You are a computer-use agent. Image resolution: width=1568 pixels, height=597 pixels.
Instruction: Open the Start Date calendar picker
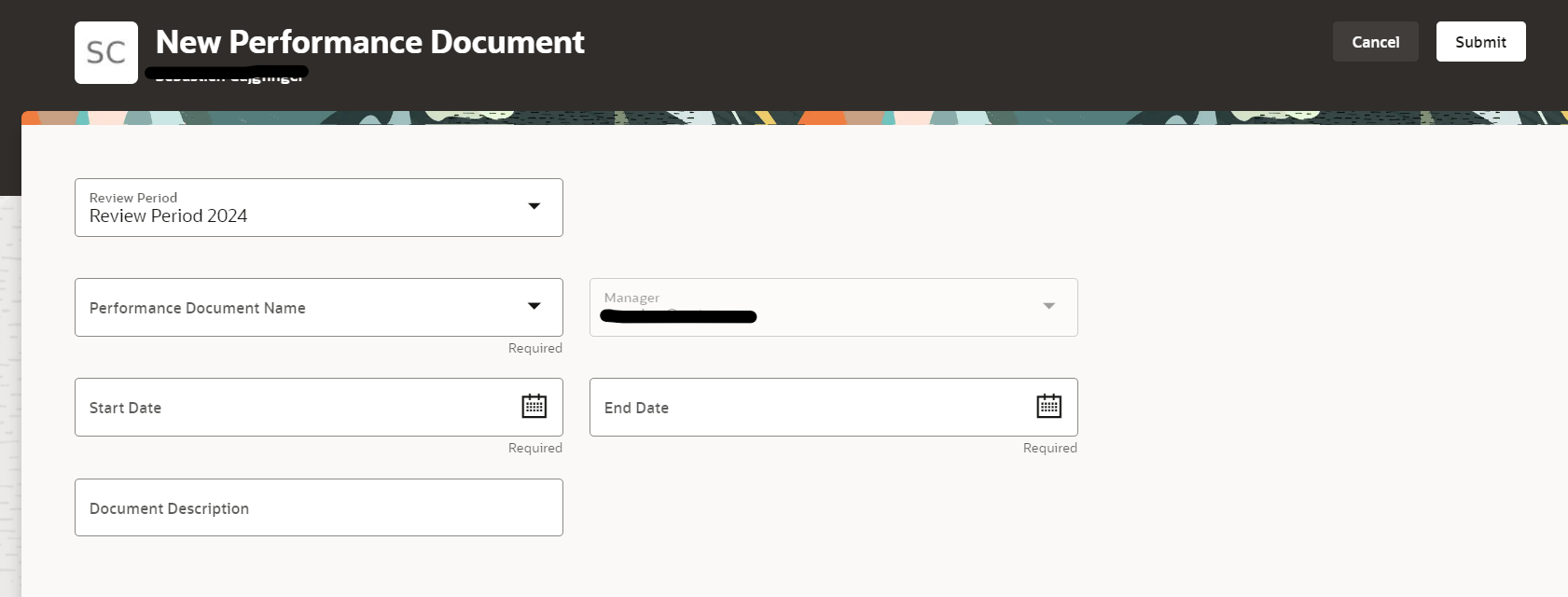[x=534, y=406]
